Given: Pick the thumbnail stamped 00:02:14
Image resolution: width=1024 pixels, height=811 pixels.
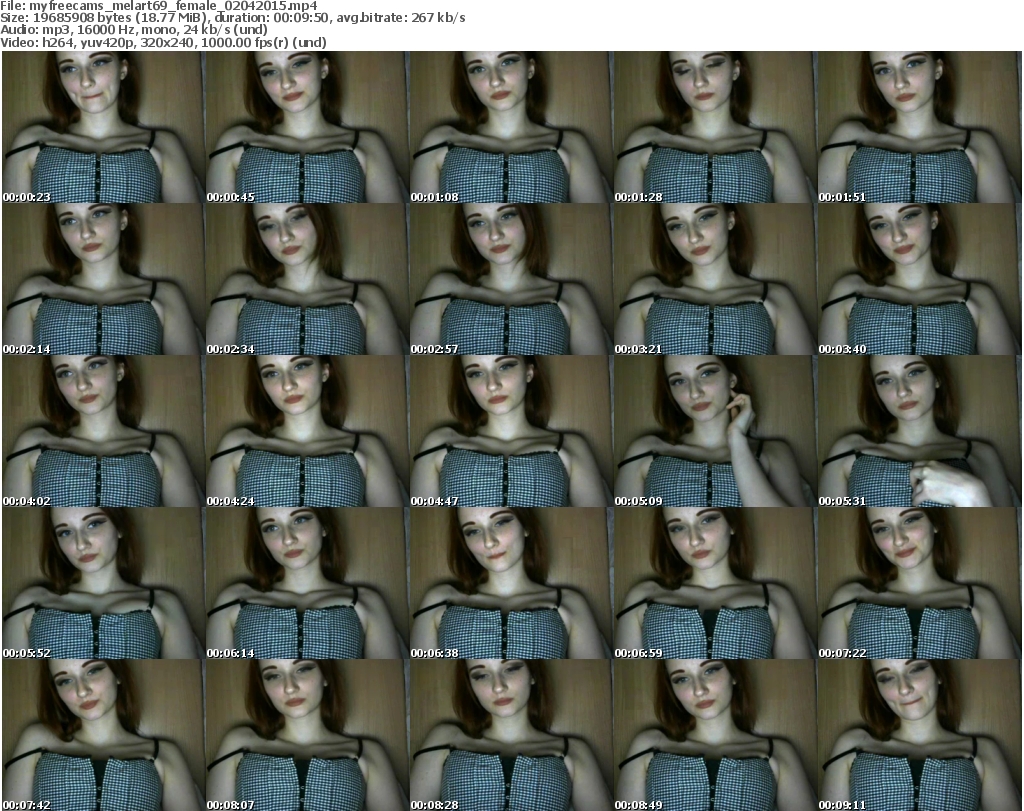Looking at the screenshot, I should coord(103,279).
